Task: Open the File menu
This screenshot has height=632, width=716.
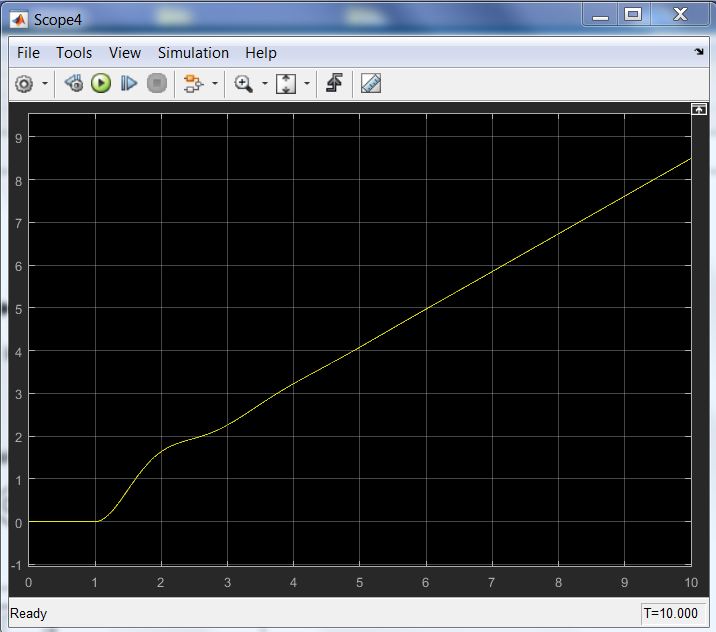Action: 28,53
